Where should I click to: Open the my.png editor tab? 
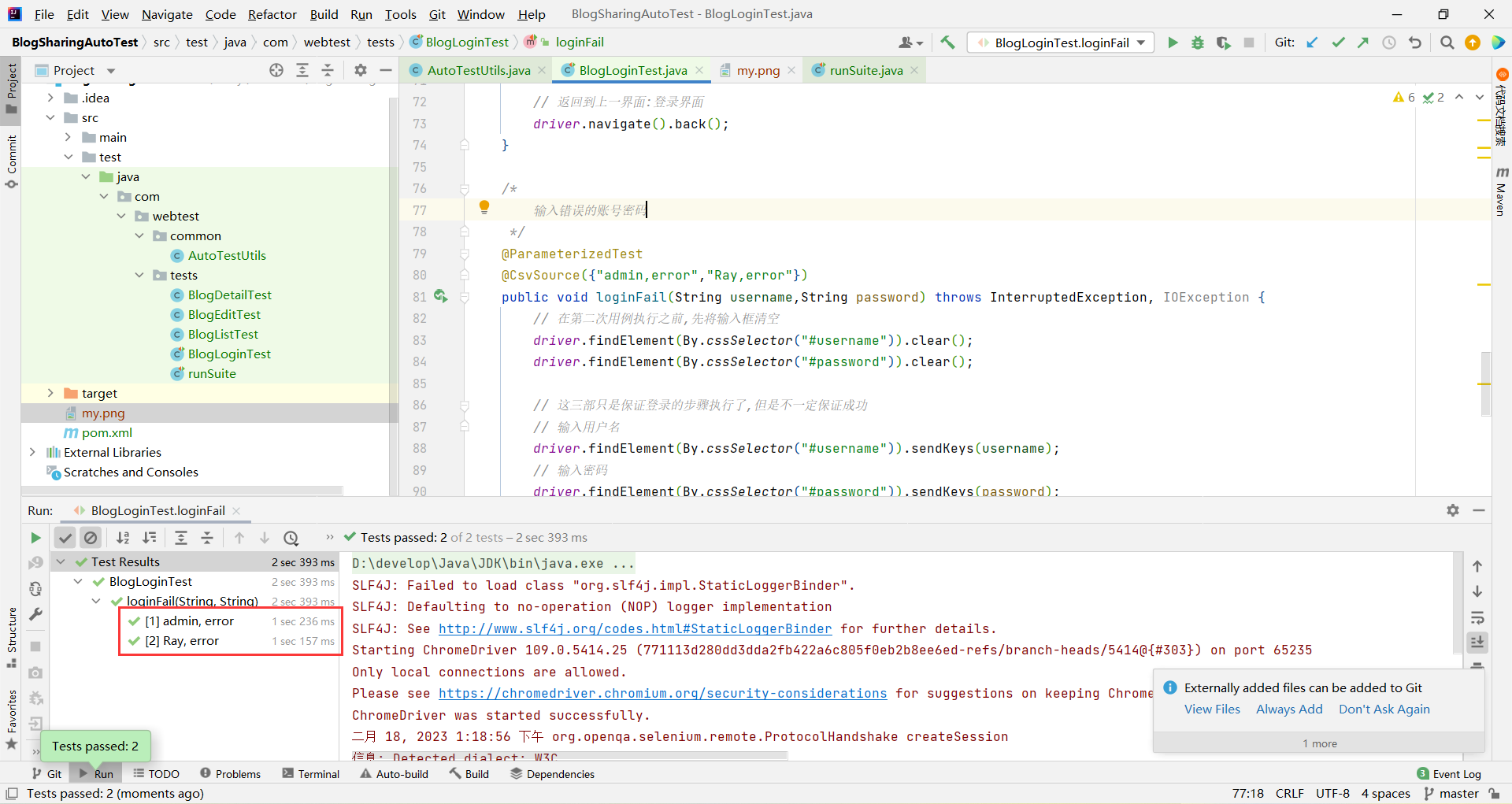tap(758, 70)
